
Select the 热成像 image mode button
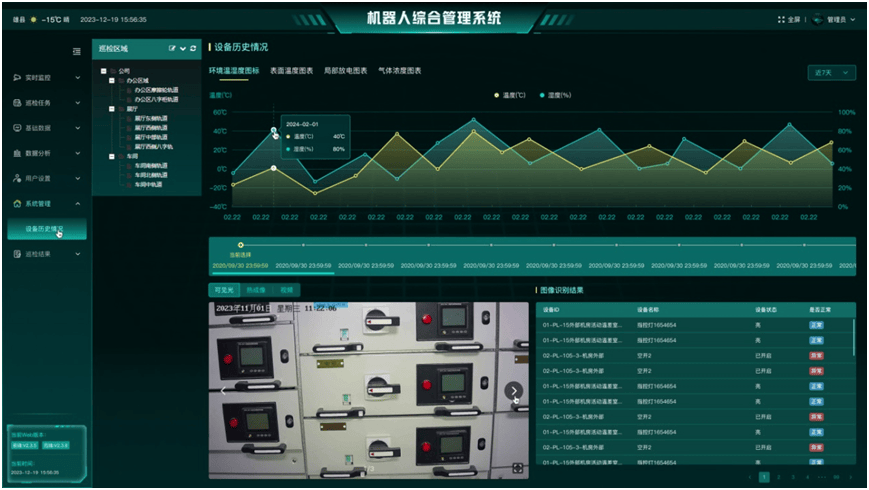tap(255, 290)
